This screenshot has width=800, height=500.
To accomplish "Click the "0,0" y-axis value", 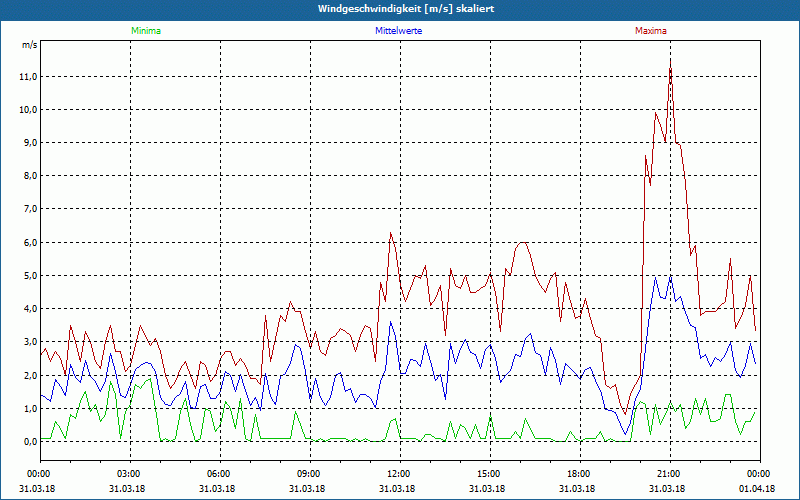I will [30, 441].
